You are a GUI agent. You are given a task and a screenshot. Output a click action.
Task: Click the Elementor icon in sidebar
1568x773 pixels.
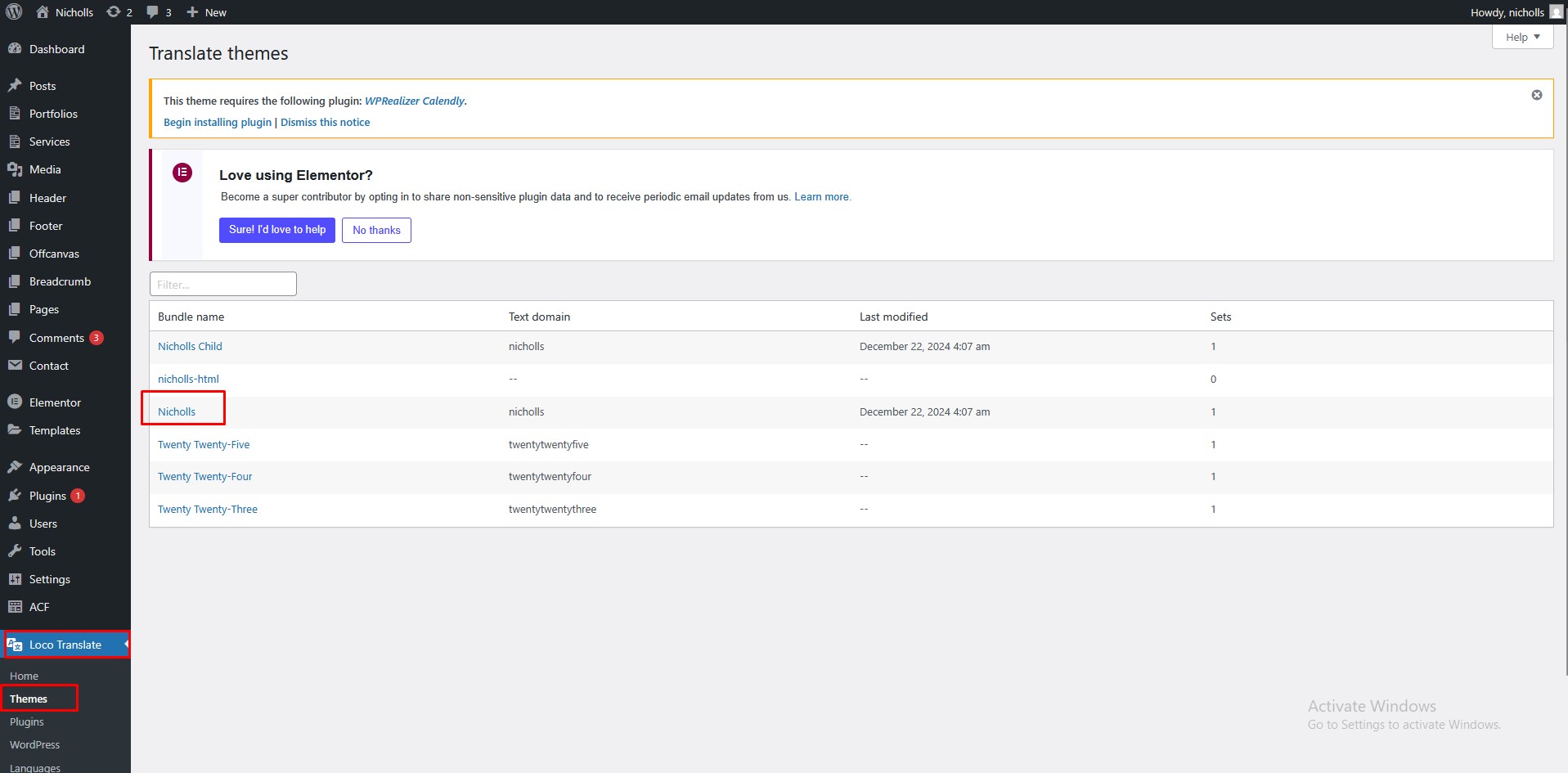click(x=15, y=402)
